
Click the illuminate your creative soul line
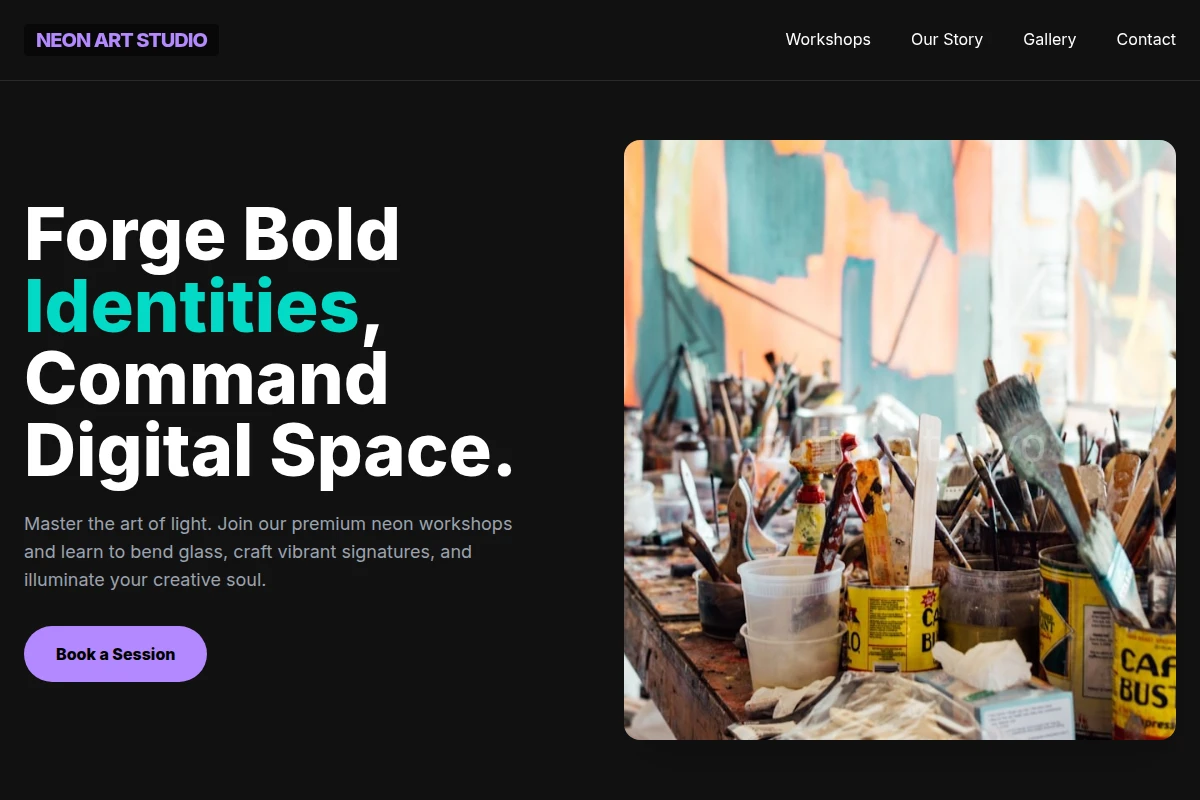click(x=145, y=580)
